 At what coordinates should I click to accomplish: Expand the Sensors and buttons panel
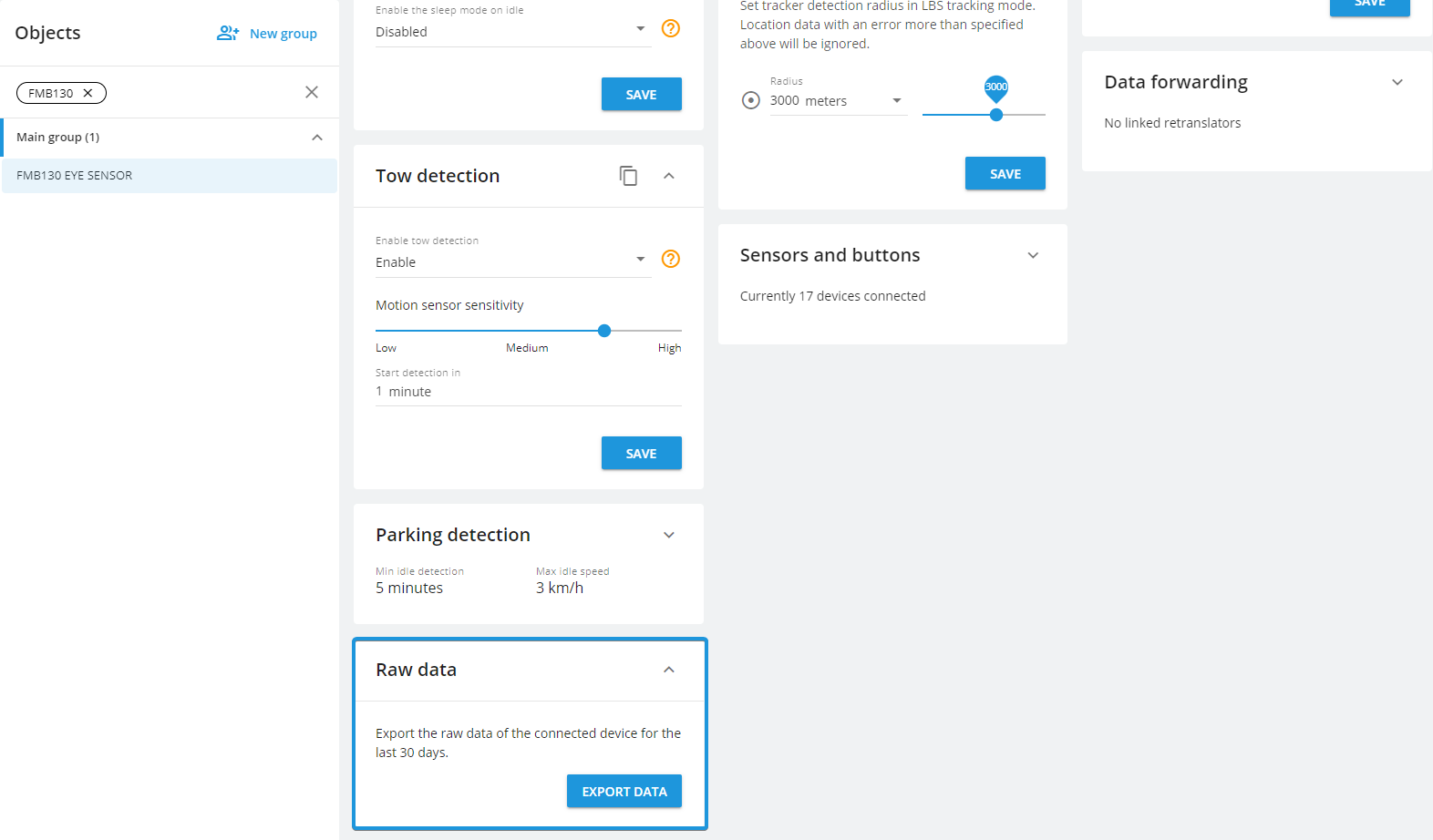pos(1033,255)
